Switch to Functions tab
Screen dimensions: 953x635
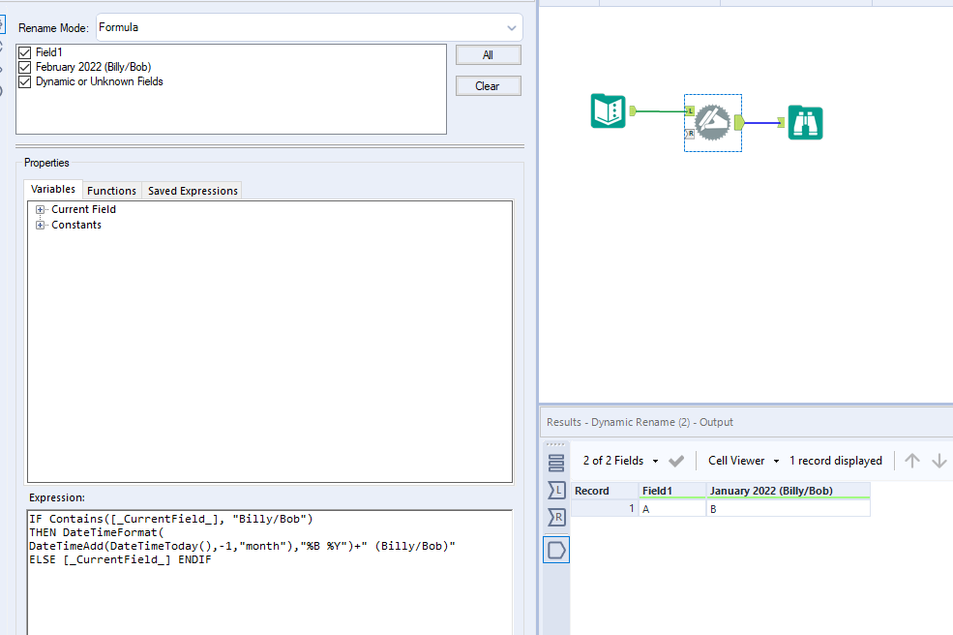pyautogui.click(x=112, y=191)
